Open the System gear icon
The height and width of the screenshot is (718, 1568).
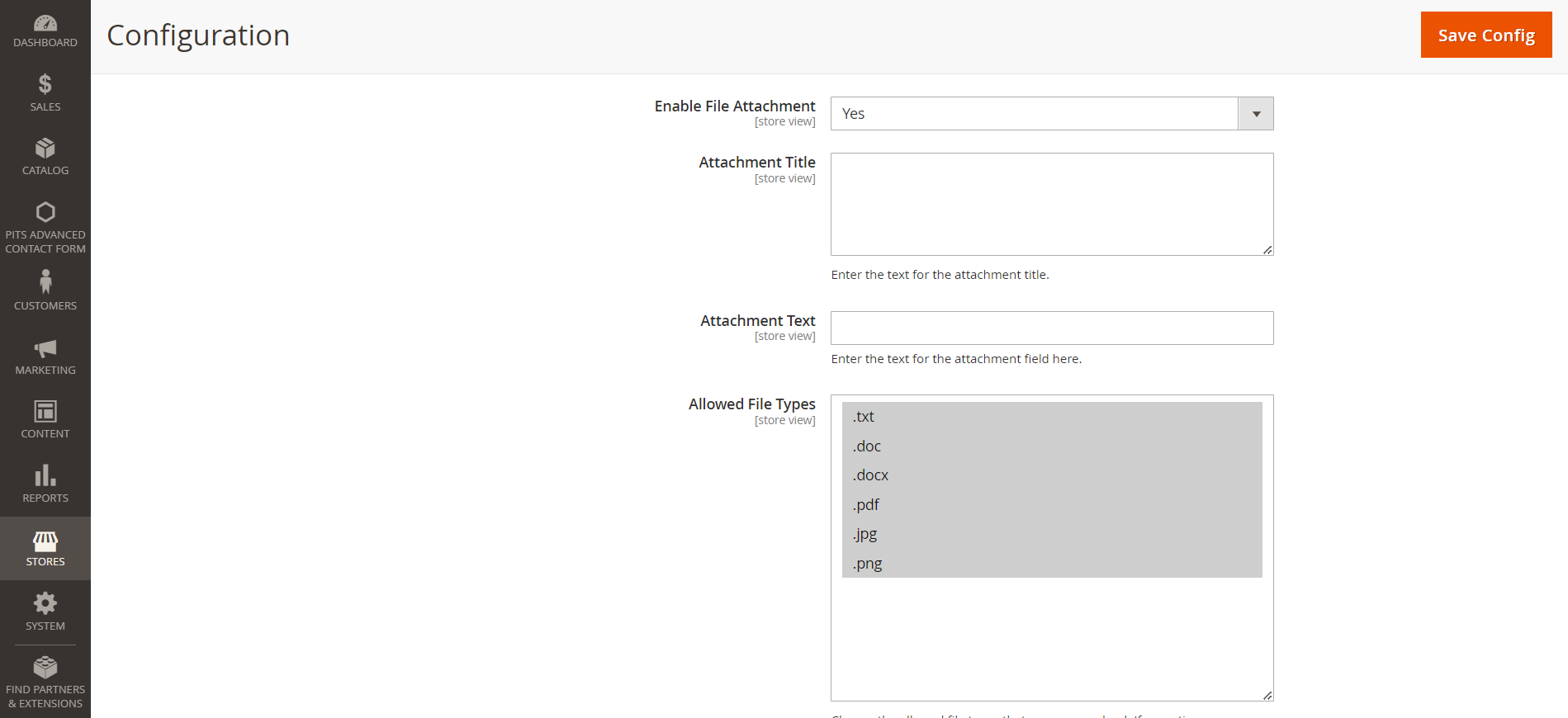45,603
